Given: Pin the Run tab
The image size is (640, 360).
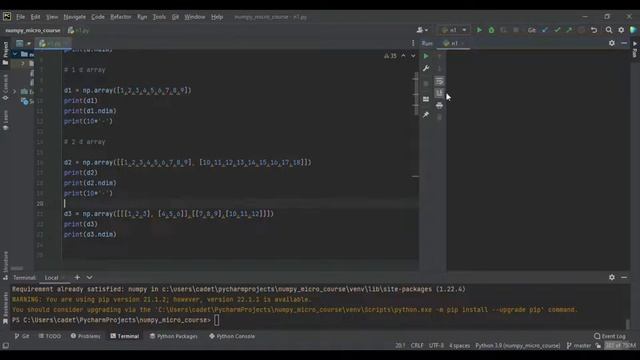Looking at the screenshot, I should point(426,115).
